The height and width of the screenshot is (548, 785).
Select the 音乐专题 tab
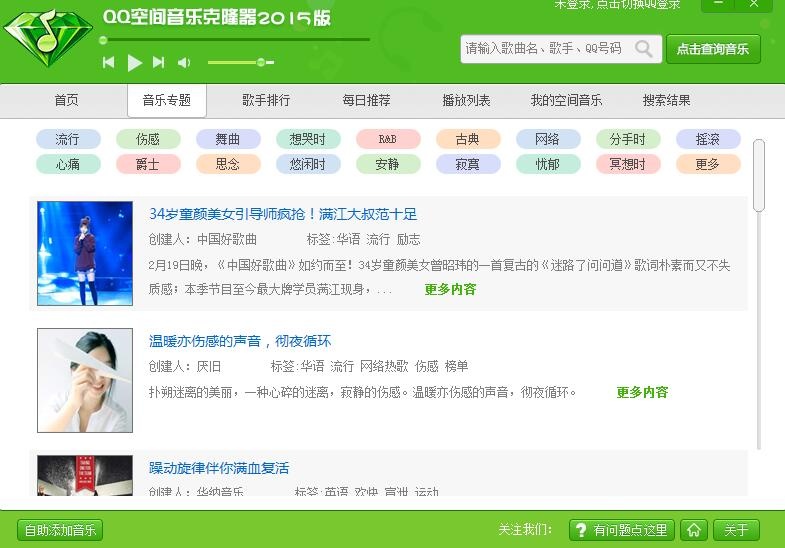coord(167,101)
